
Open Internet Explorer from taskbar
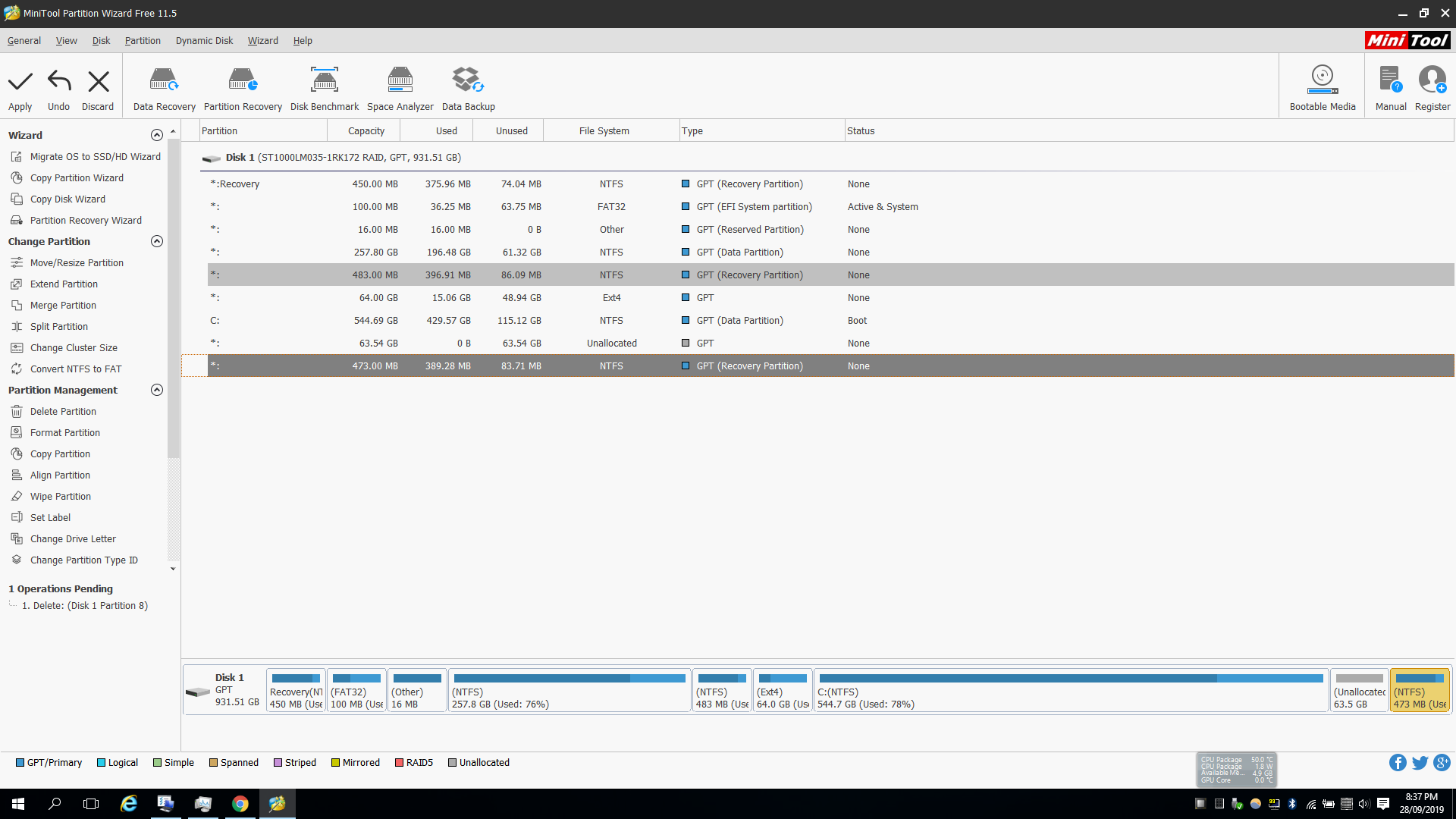129,804
